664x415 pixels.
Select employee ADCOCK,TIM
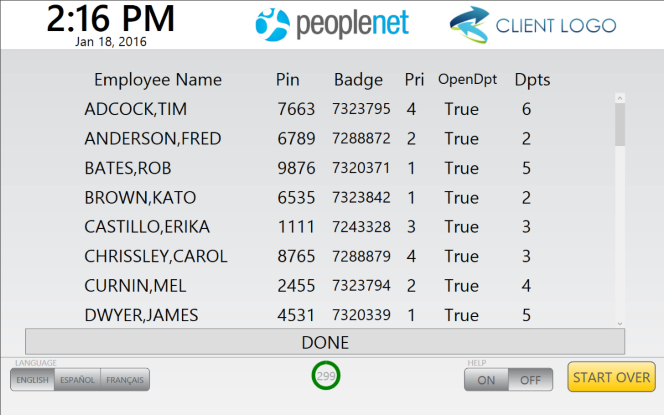[x=136, y=109]
